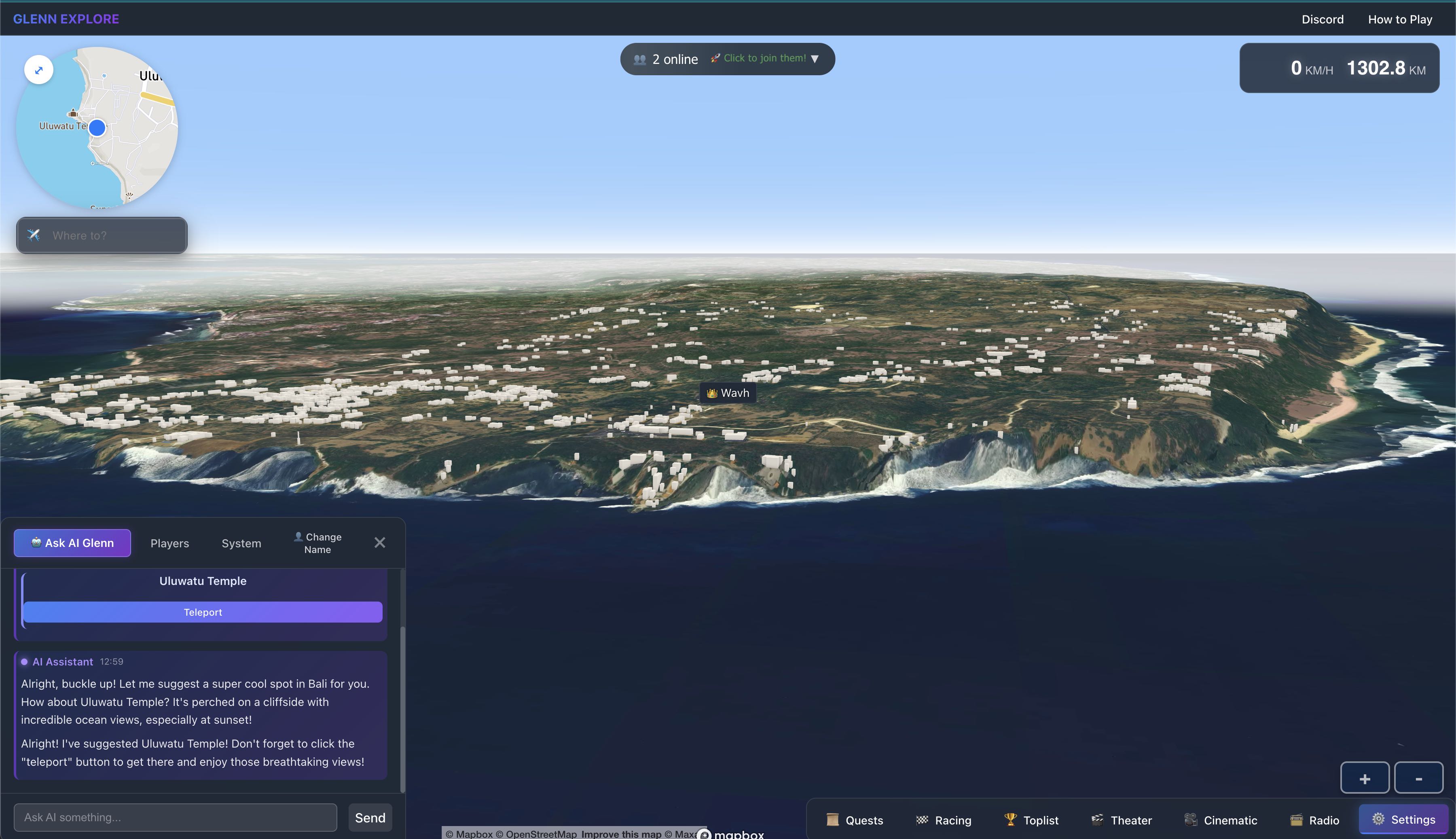
Task: Switch to the System tab
Action: coord(241,543)
